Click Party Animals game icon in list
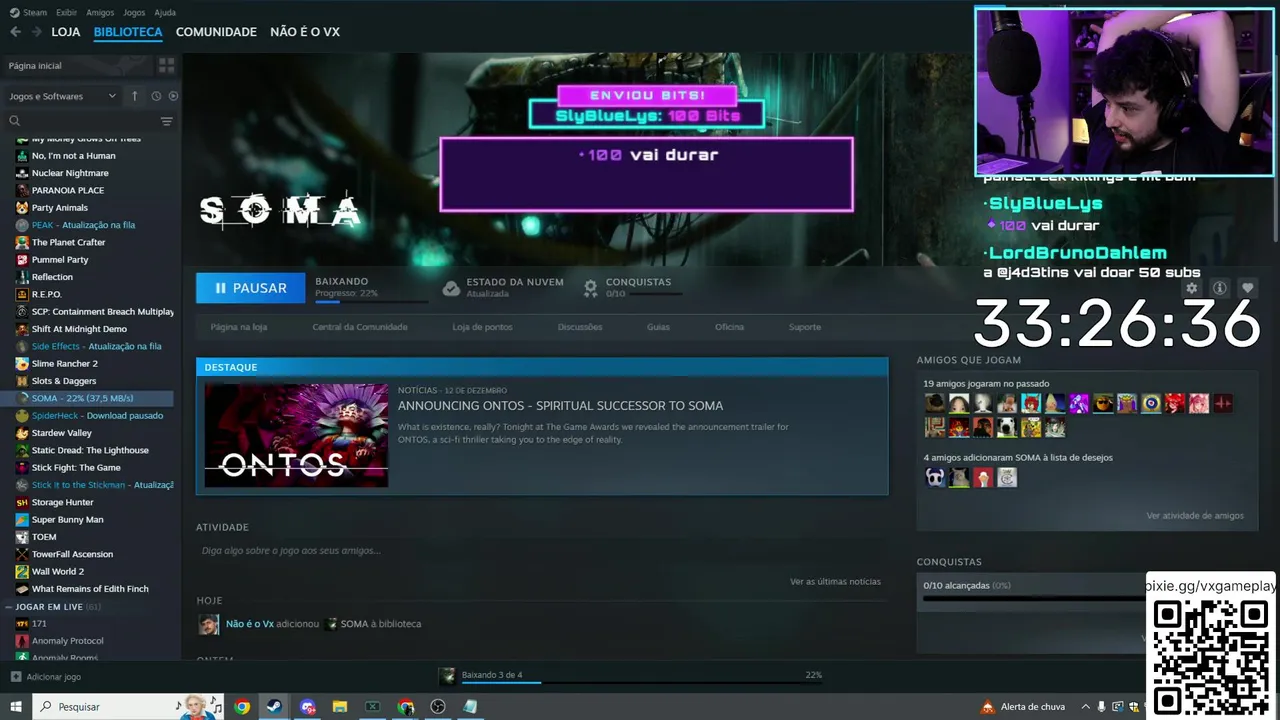Image resolution: width=1280 pixels, height=720 pixels. [22, 208]
